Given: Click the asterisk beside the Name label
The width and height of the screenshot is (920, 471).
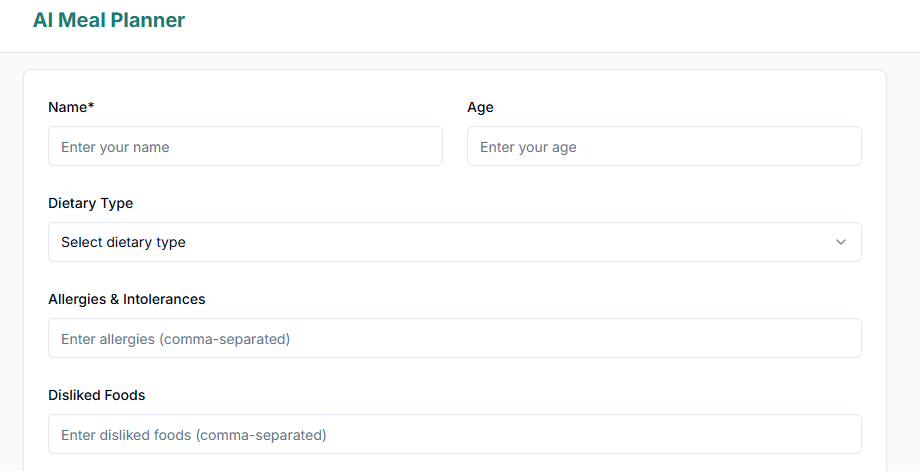Looking at the screenshot, I should click(91, 106).
